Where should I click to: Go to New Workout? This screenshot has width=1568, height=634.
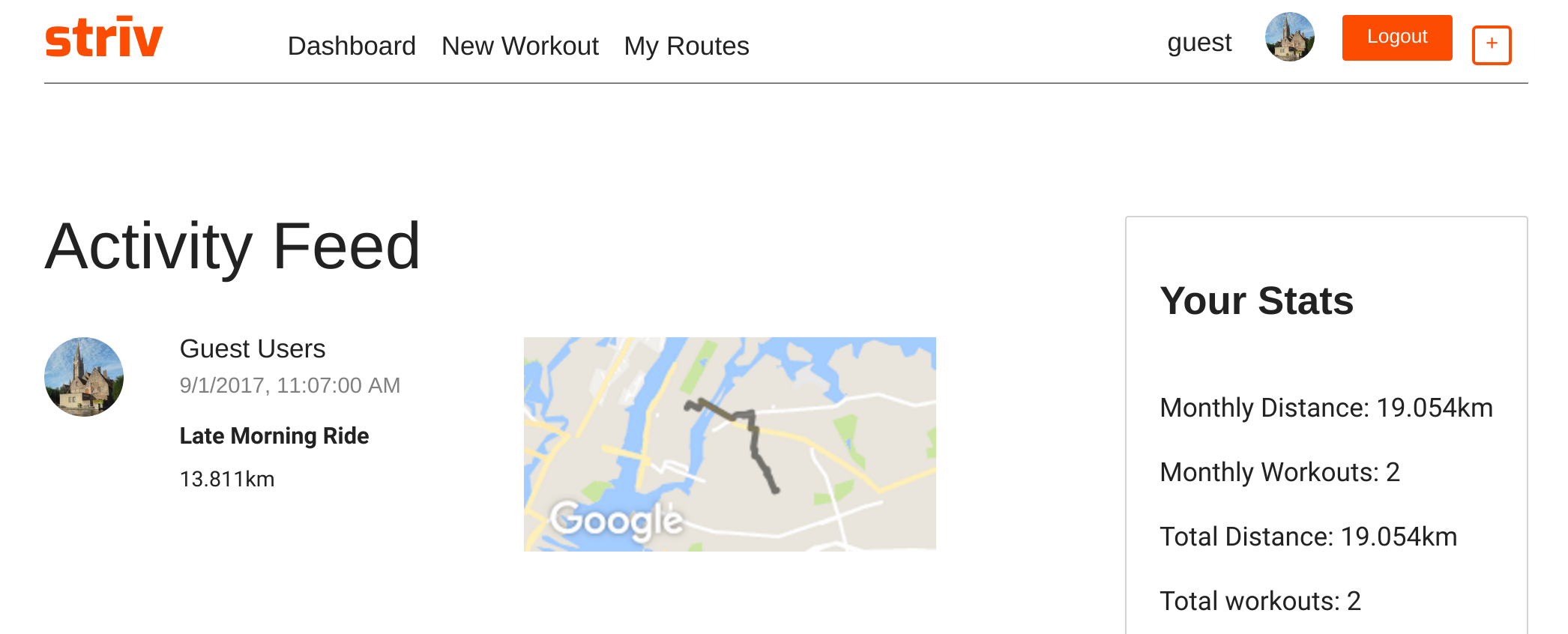(520, 46)
